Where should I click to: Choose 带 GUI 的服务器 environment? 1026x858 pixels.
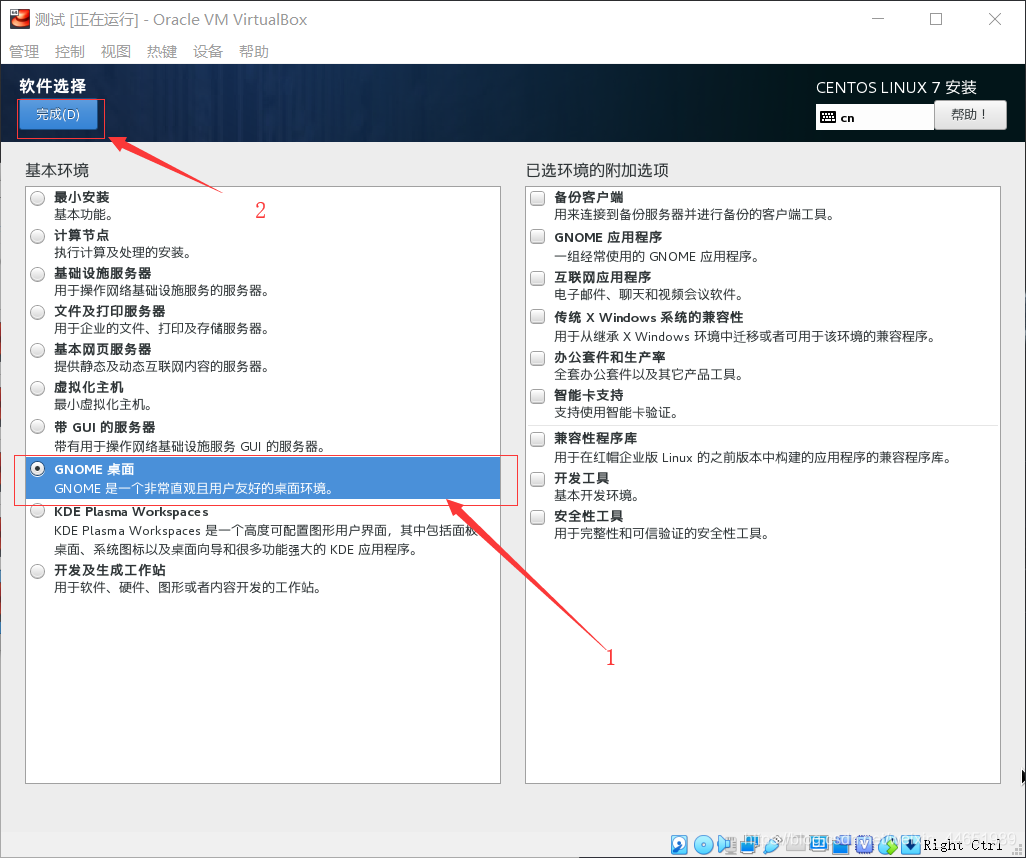pos(38,427)
